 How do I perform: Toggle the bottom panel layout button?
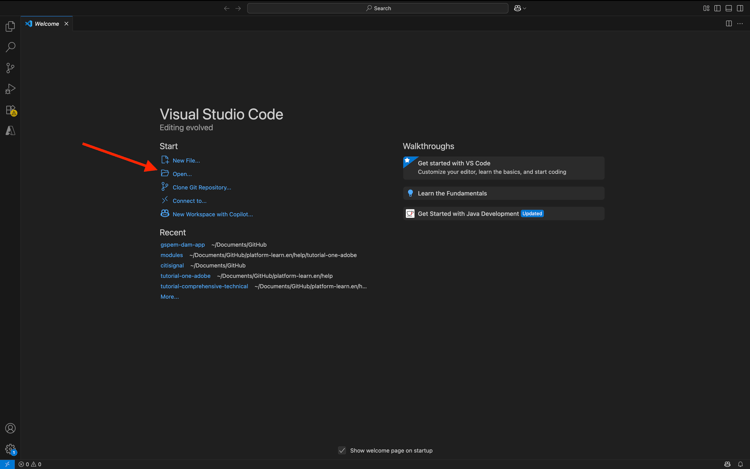(728, 8)
